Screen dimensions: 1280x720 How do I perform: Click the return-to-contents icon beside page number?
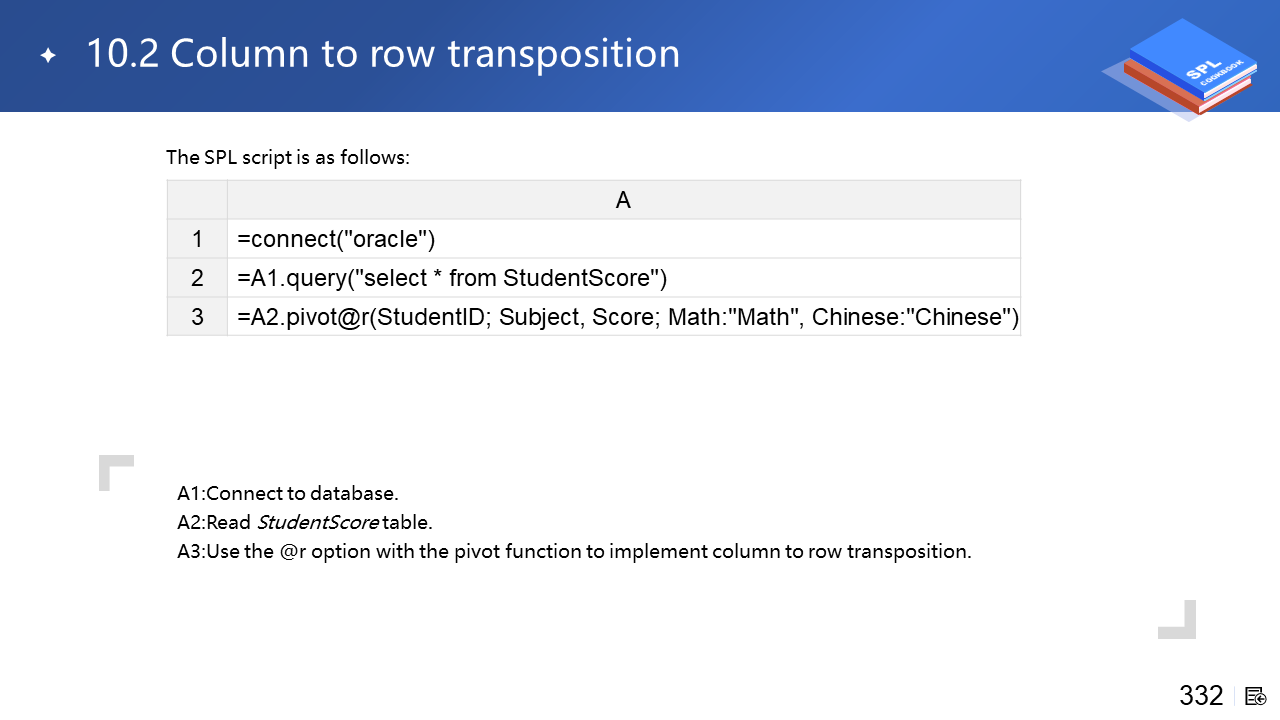coord(1256,696)
